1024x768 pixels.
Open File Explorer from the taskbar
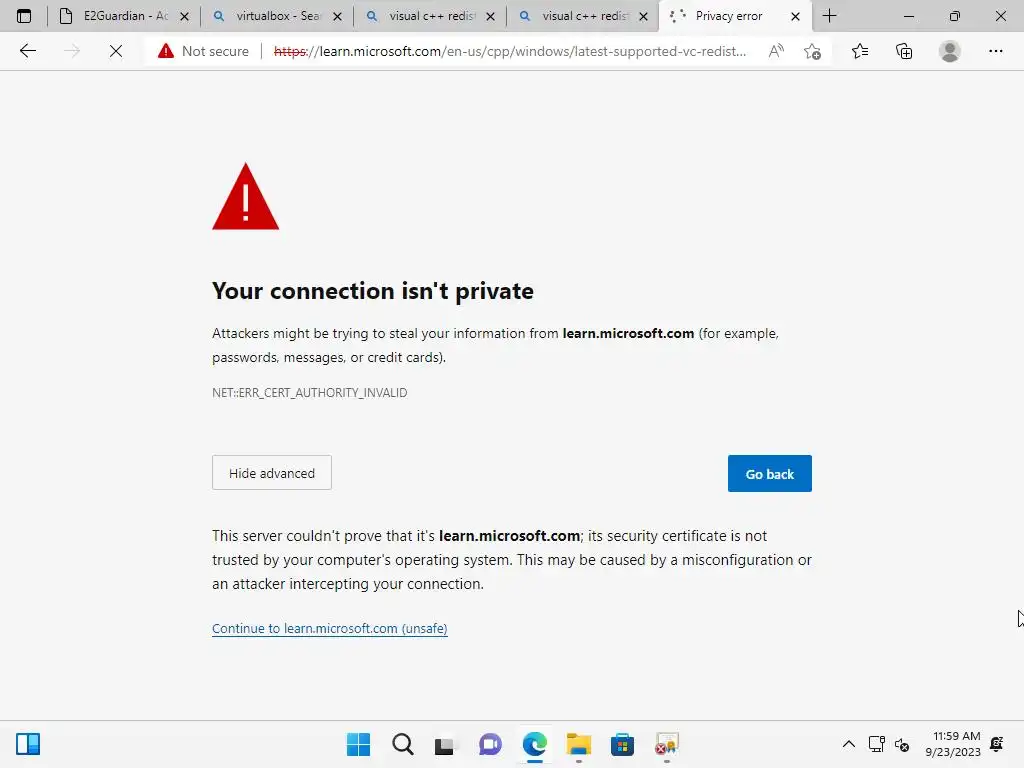579,744
